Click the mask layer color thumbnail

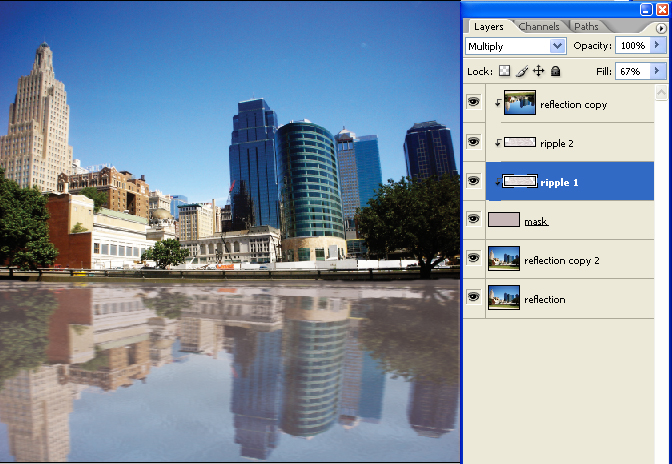click(504, 219)
